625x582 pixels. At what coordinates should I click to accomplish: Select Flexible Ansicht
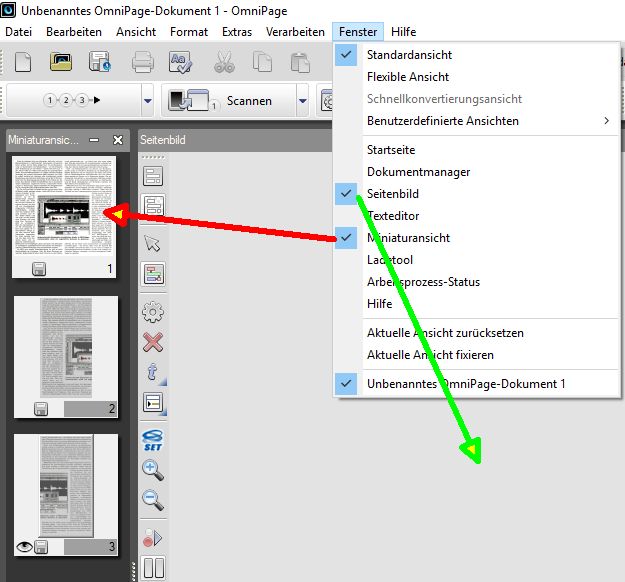477,77
